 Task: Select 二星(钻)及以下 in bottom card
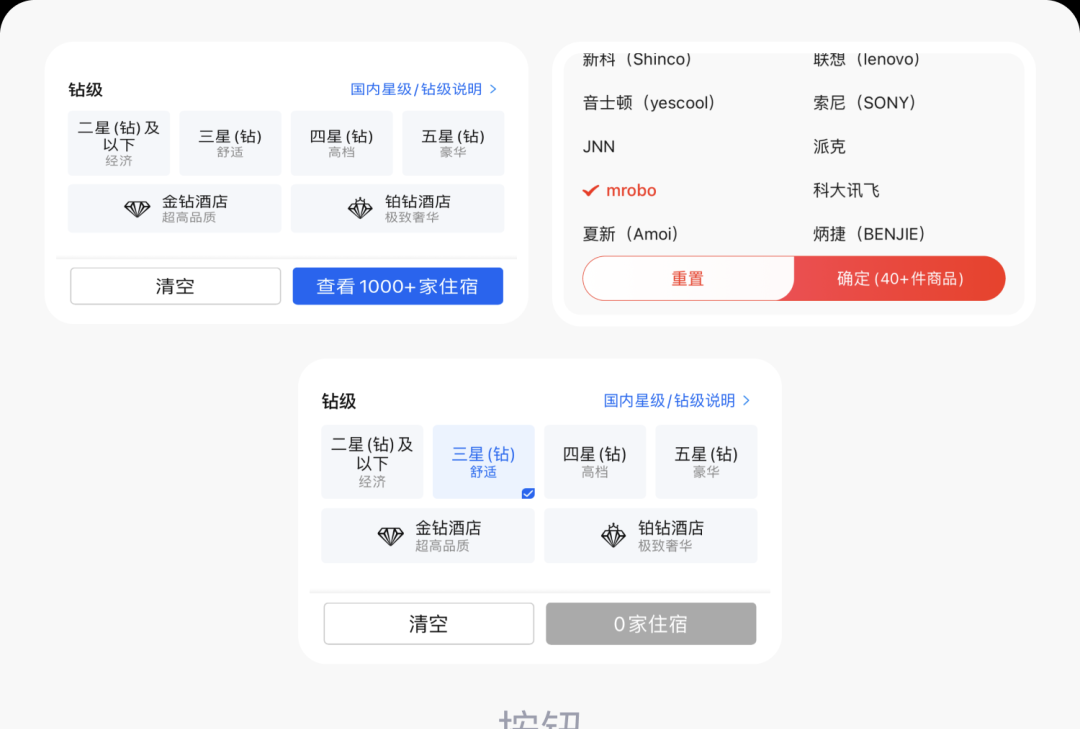(372, 462)
